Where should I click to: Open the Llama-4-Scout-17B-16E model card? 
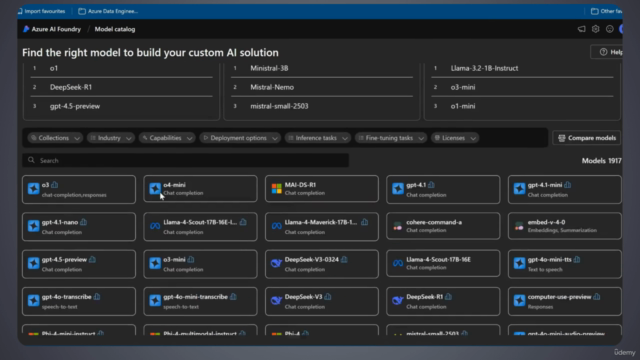[x=443, y=263]
